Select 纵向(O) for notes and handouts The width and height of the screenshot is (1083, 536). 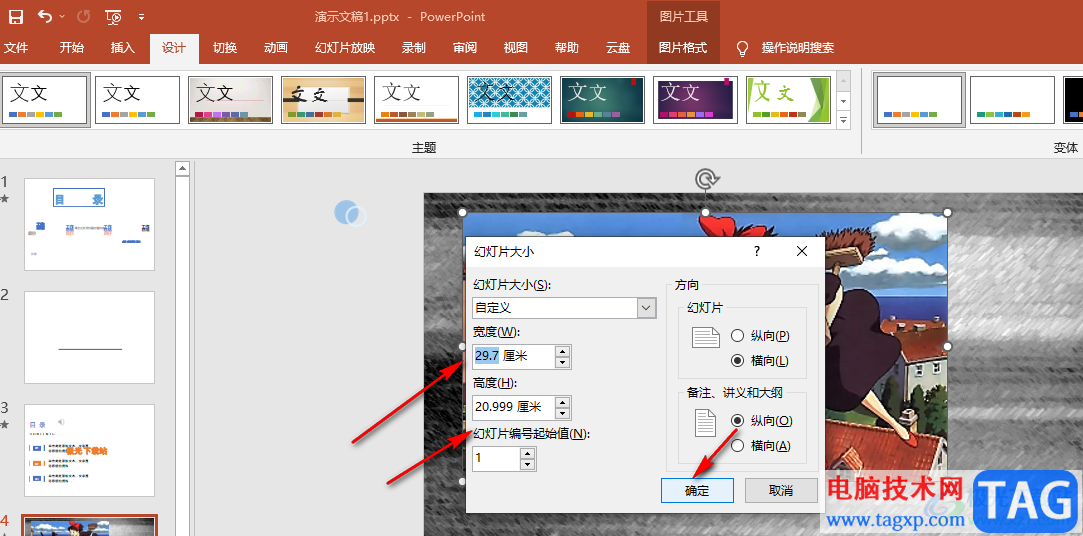761,420
